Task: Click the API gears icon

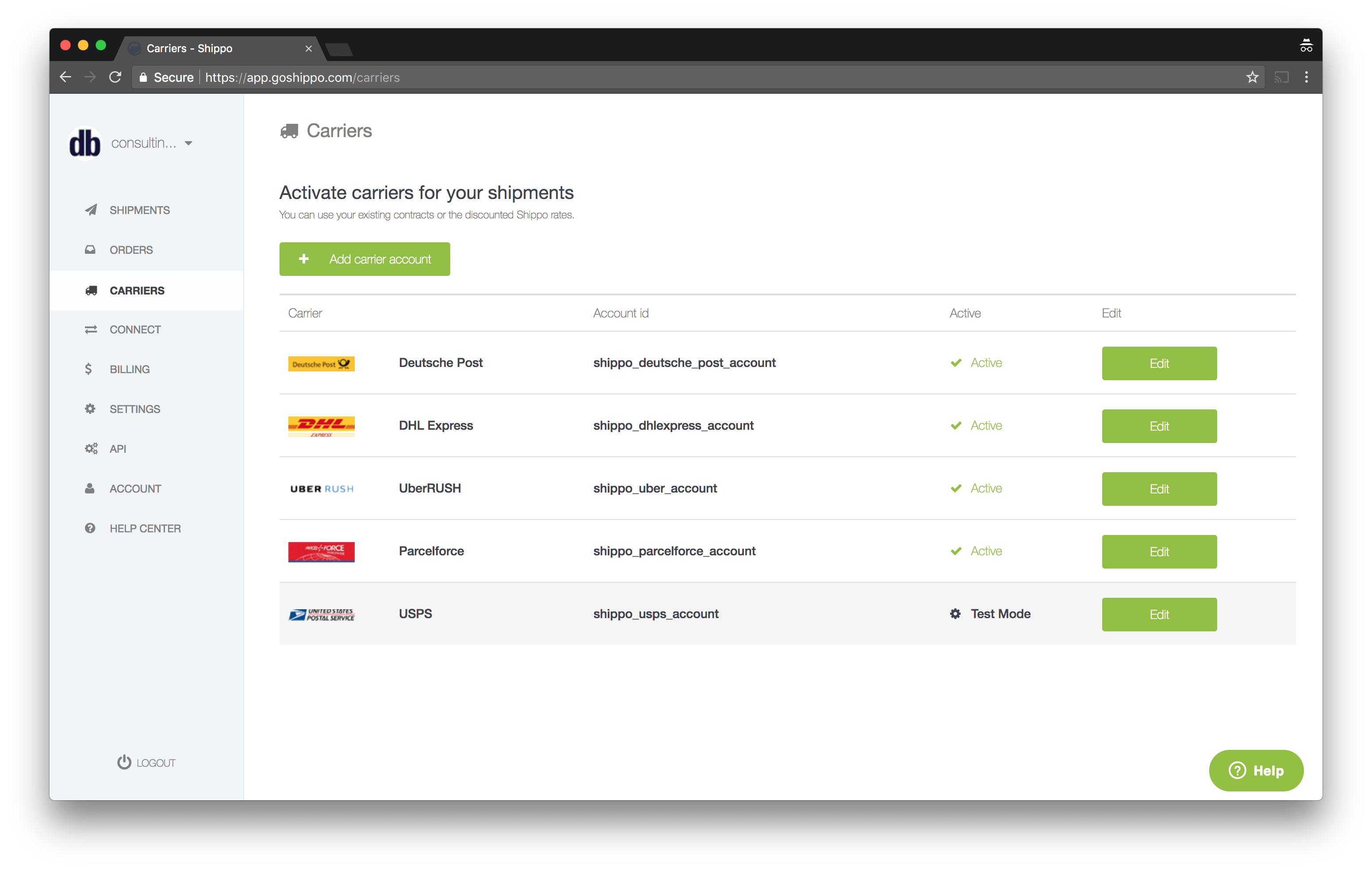Action: (x=91, y=449)
